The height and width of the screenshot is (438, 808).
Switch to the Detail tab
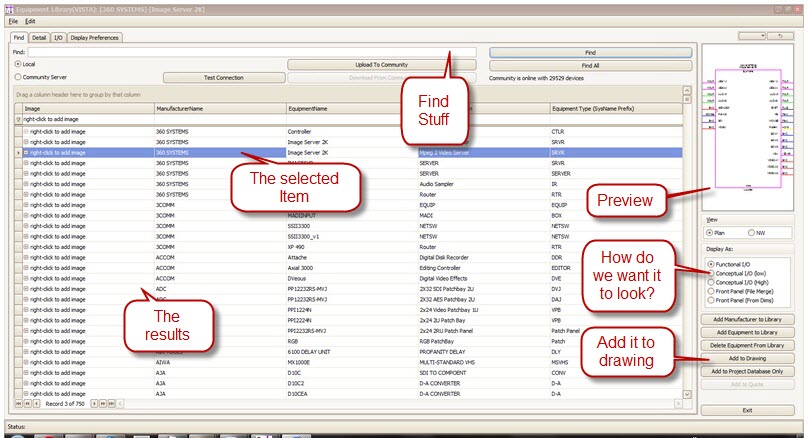point(39,38)
